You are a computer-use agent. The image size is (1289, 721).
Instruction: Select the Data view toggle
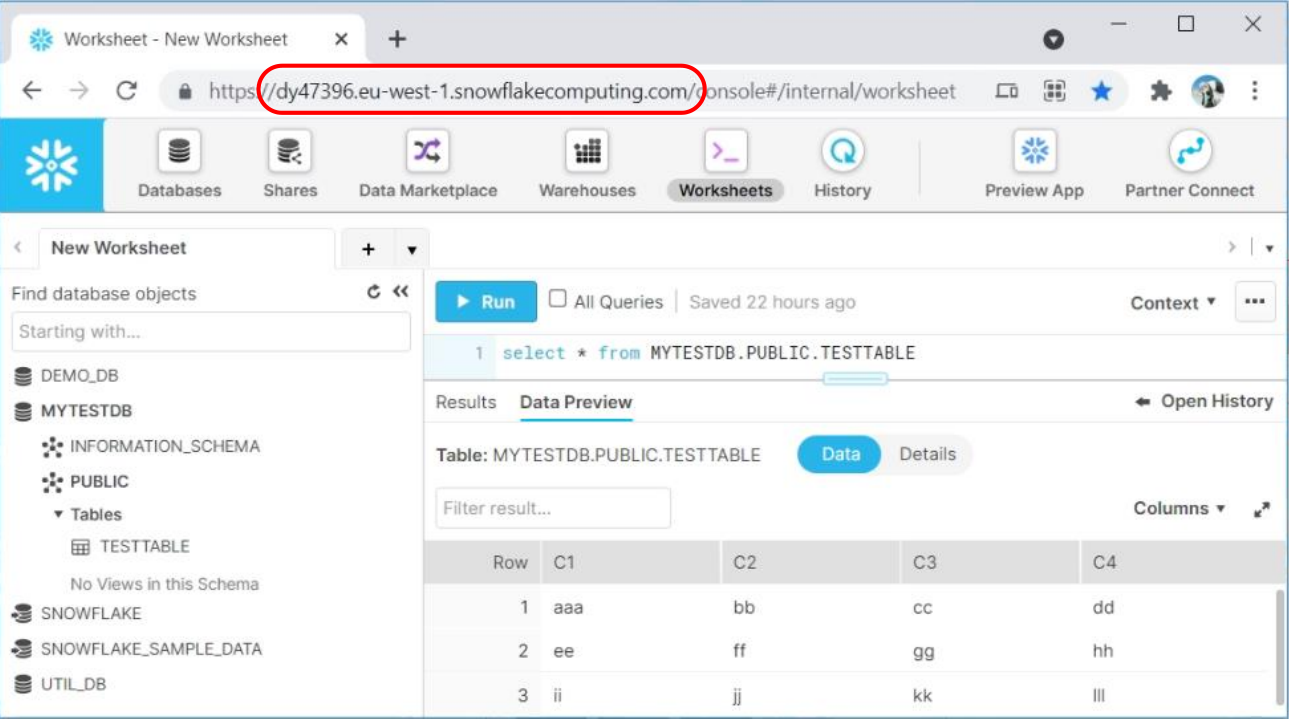840,454
